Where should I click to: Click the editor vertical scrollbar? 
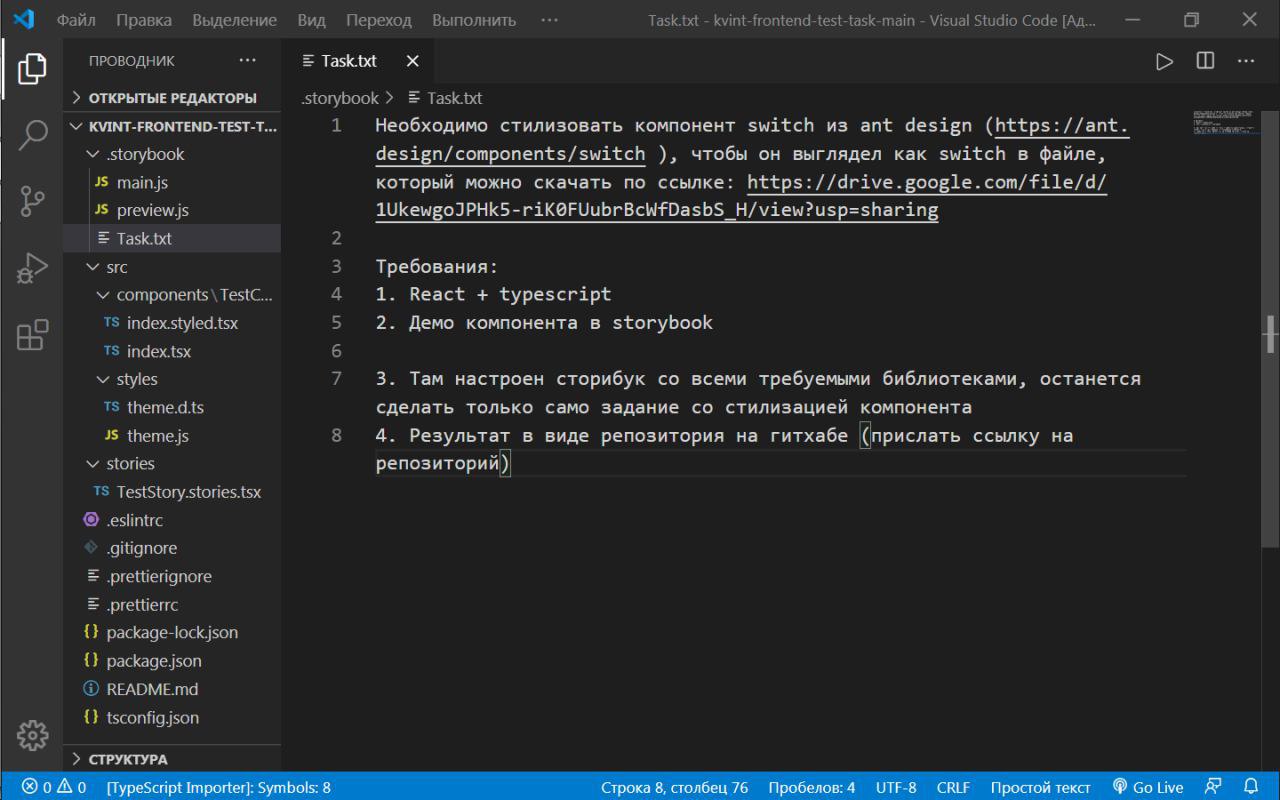(x=1271, y=330)
